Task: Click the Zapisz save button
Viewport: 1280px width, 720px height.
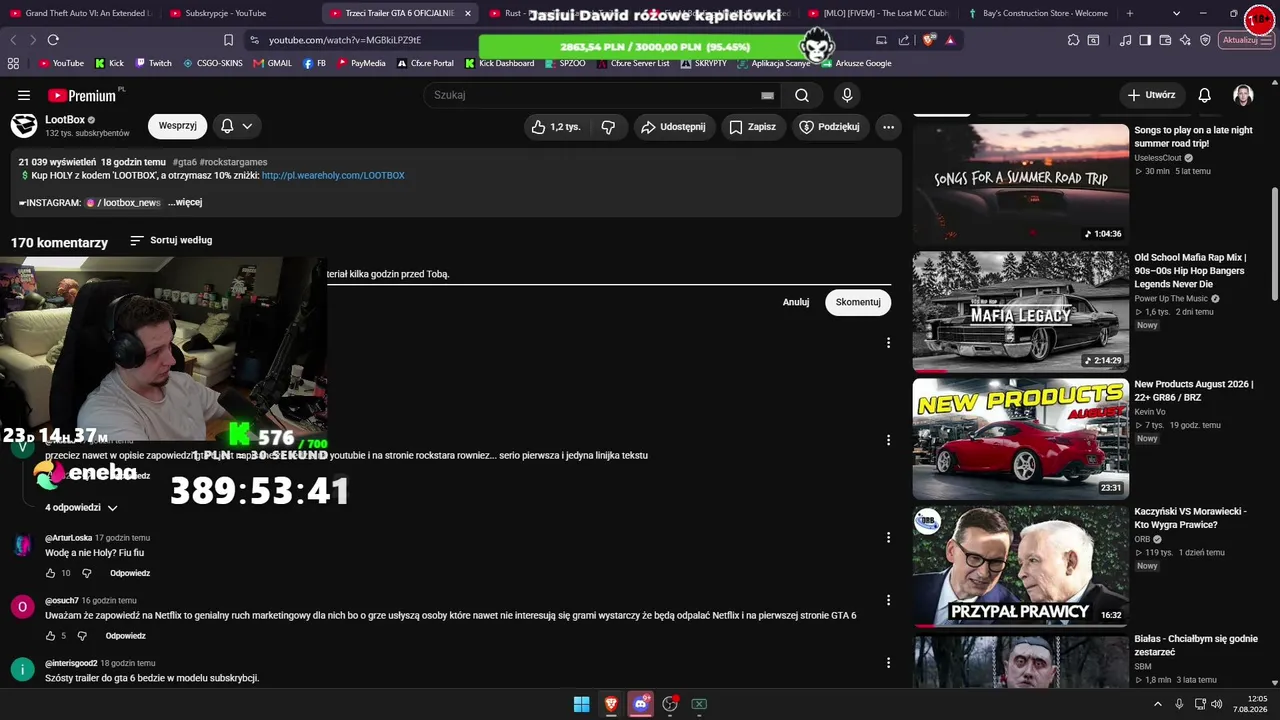Action: pyautogui.click(x=752, y=127)
